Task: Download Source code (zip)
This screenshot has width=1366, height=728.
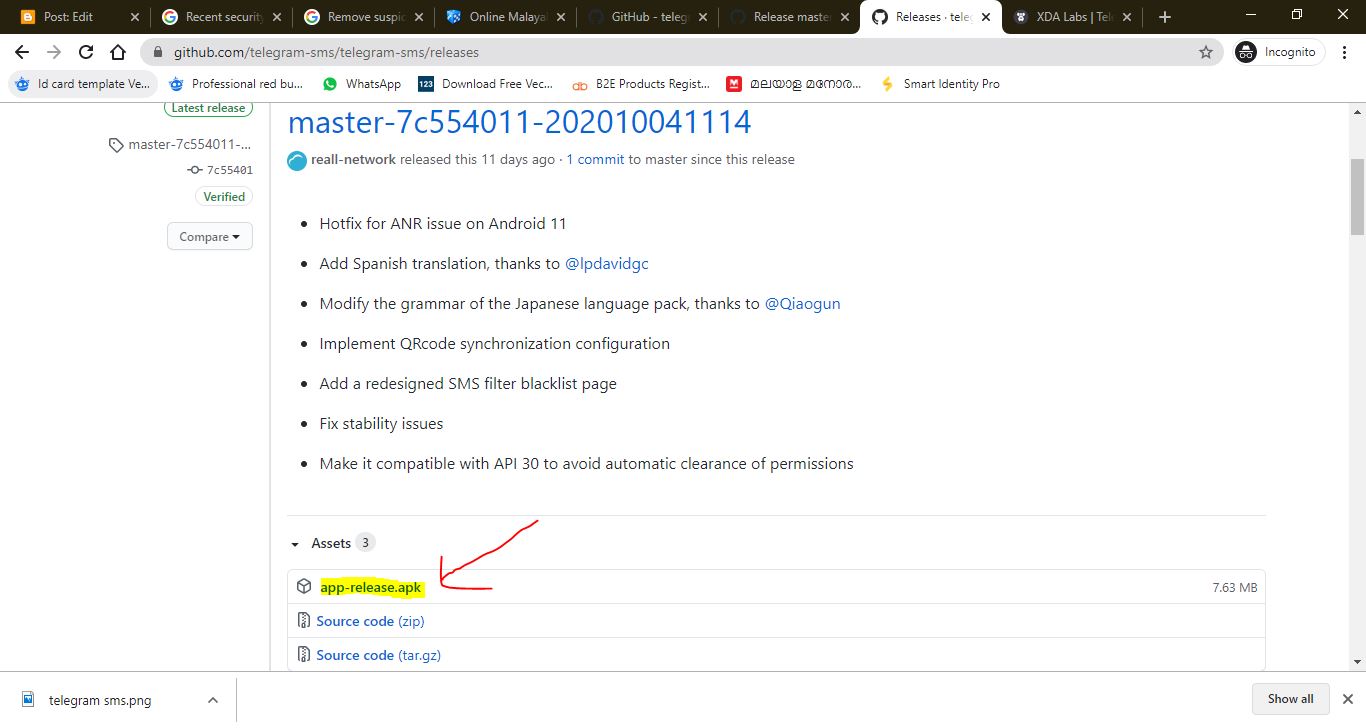Action: pyautogui.click(x=370, y=621)
